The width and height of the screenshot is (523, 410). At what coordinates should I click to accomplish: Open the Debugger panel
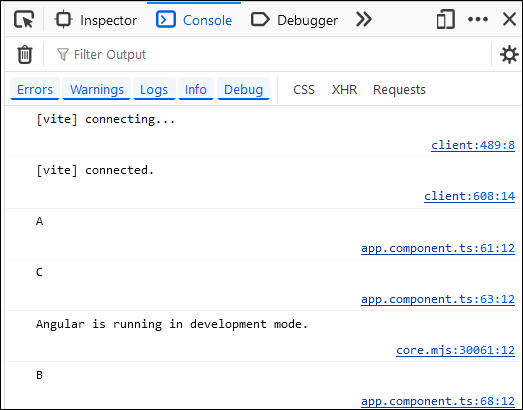click(x=294, y=20)
